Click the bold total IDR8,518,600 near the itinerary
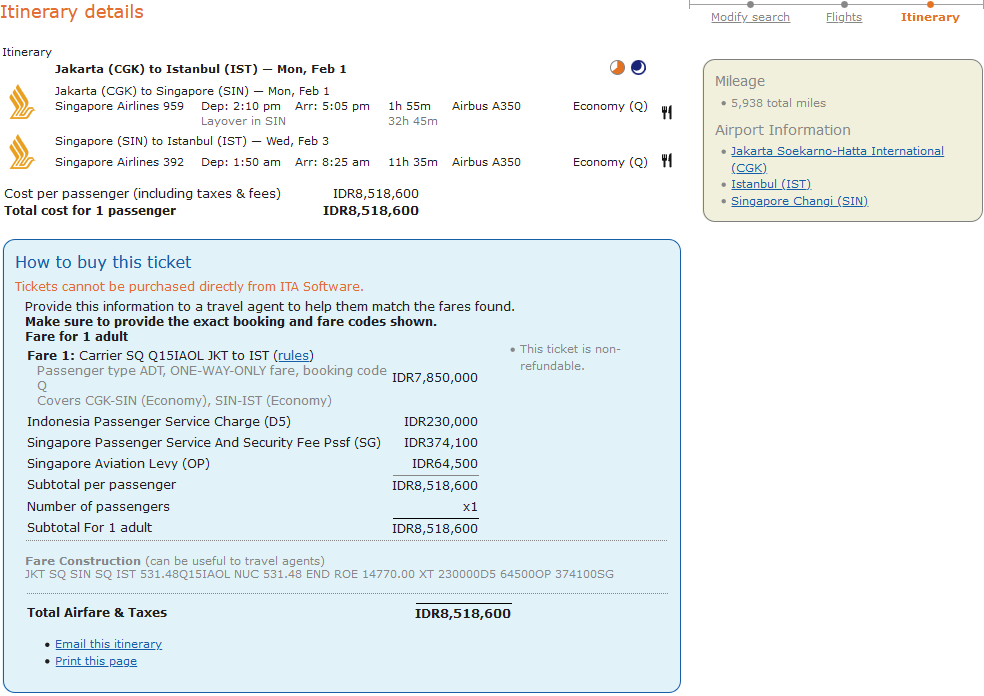This screenshot has width=984, height=696. pos(371,211)
